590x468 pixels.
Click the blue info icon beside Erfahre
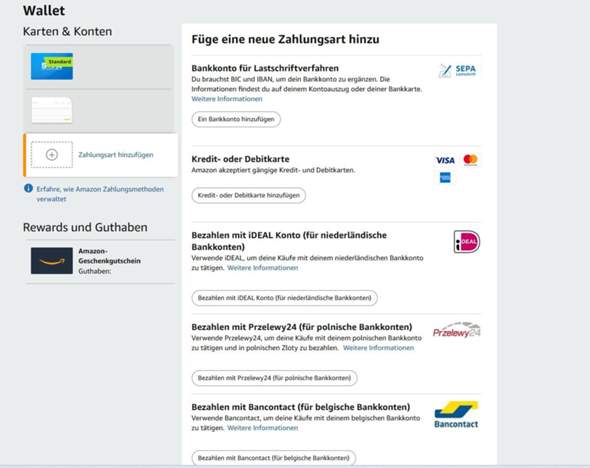28,188
